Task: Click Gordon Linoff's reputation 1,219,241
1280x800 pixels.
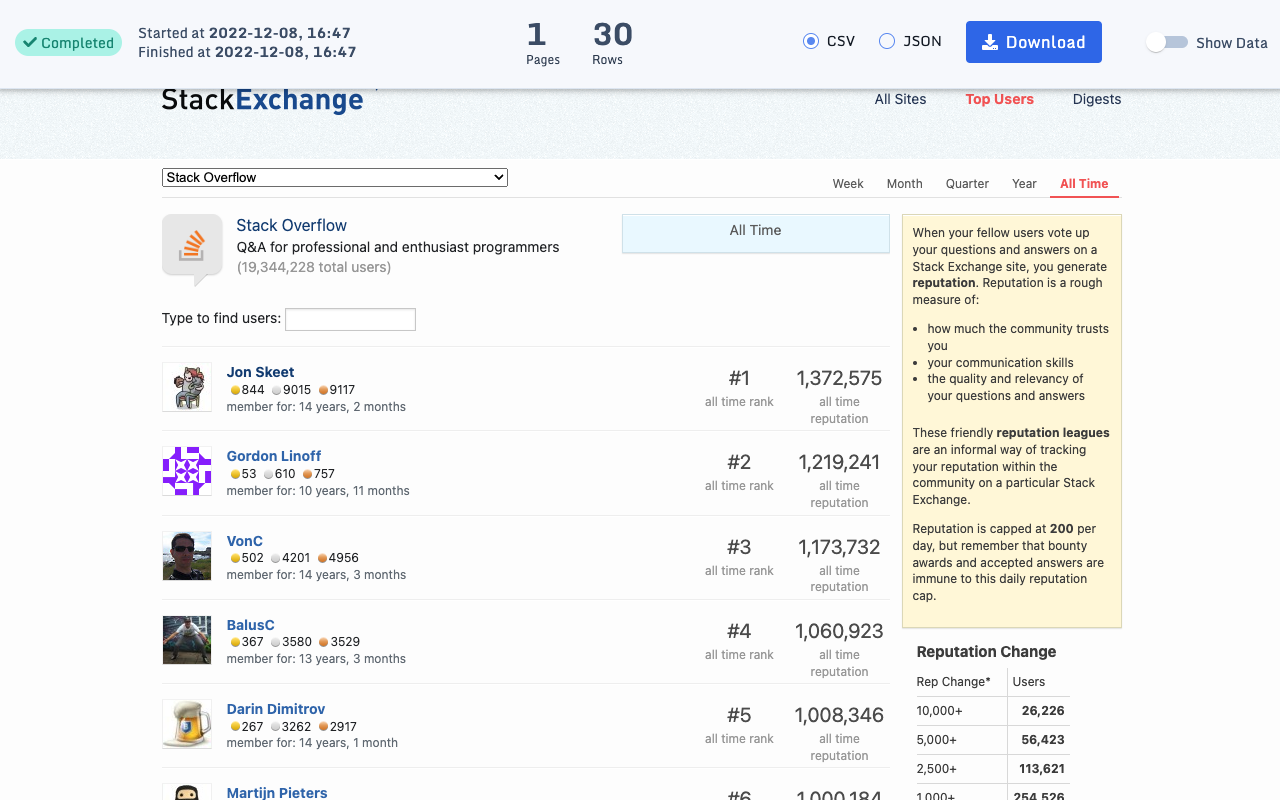Action: point(839,462)
